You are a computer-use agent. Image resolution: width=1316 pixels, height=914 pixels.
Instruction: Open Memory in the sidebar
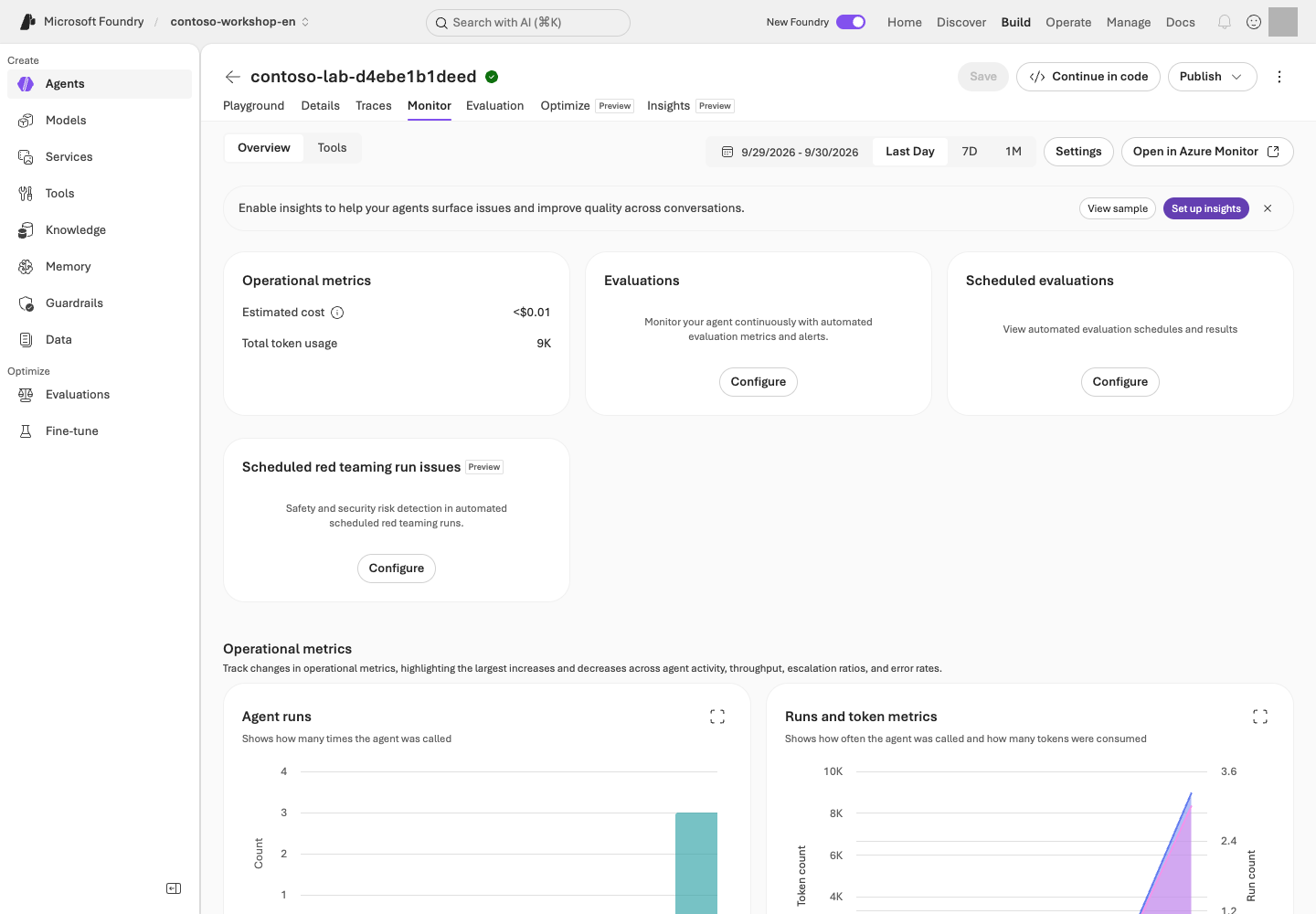(100, 267)
